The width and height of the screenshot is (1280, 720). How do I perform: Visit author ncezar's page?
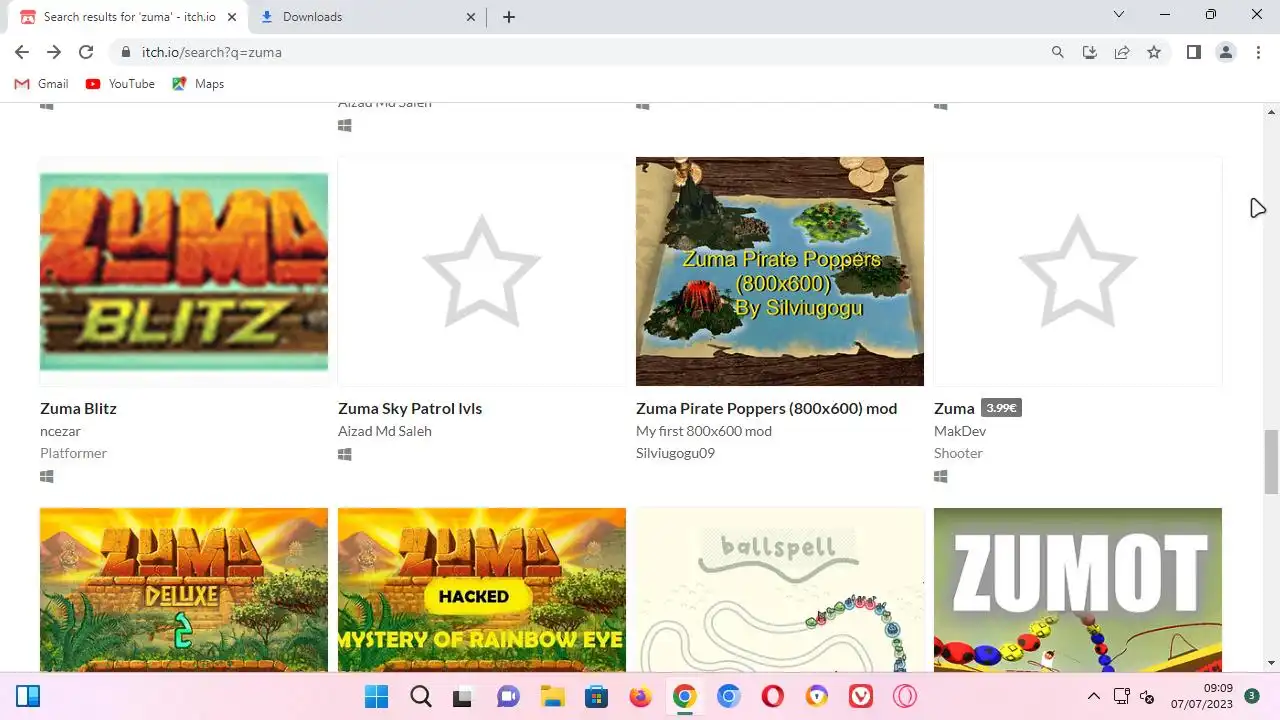pos(60,431)
